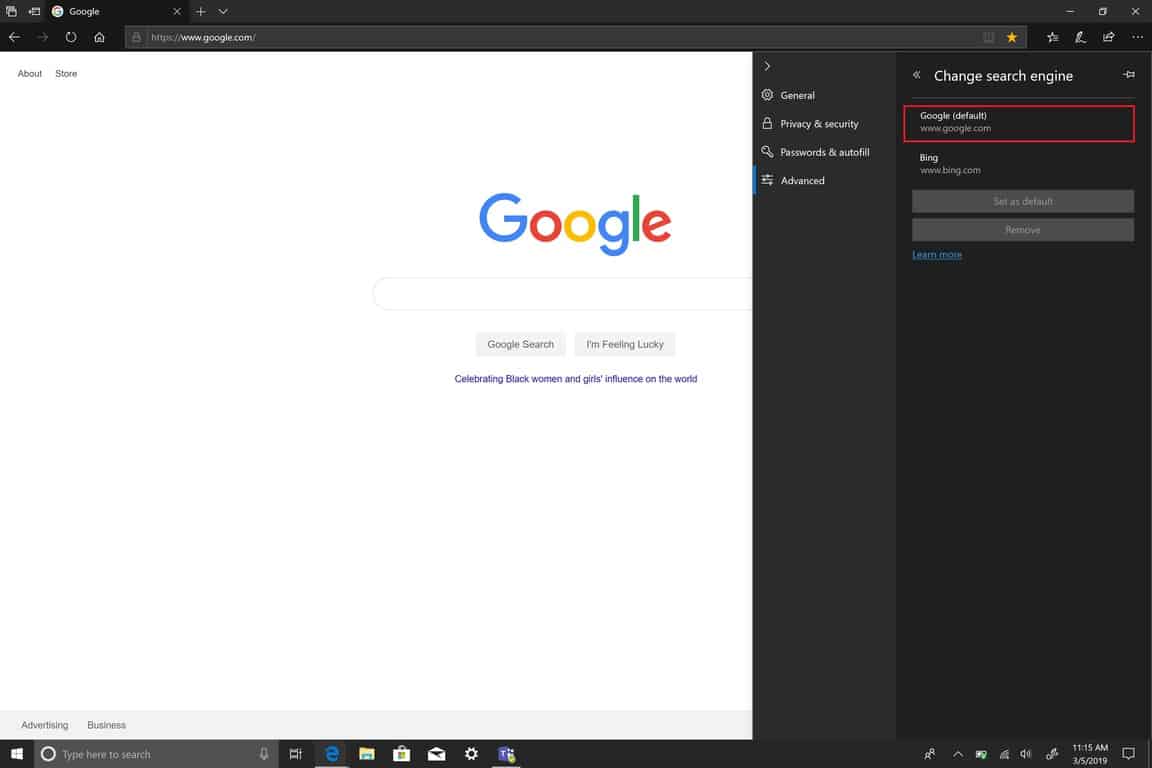Click the Learn more link
The image size is (1152, 768).
tap(937, 255)
